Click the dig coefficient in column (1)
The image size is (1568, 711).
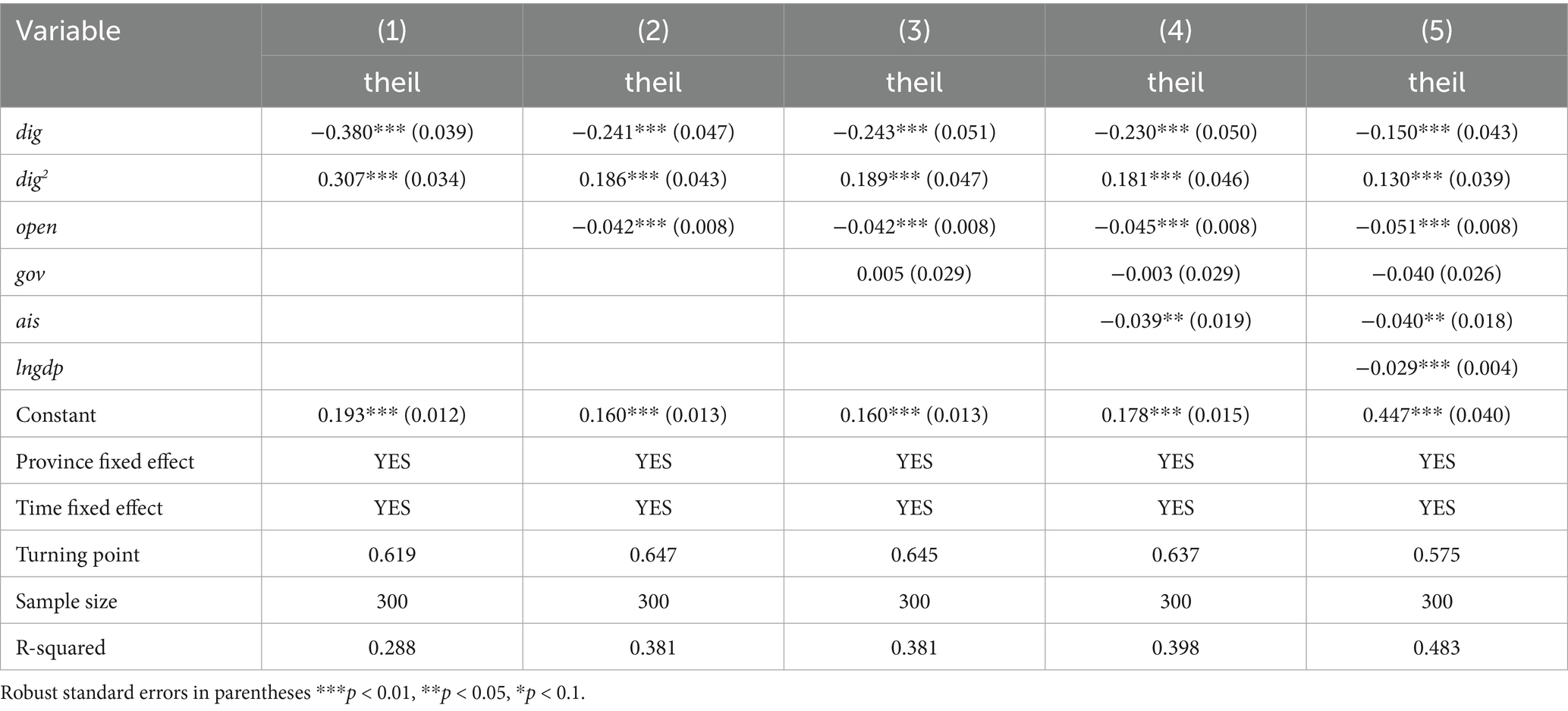coord(392,132)
